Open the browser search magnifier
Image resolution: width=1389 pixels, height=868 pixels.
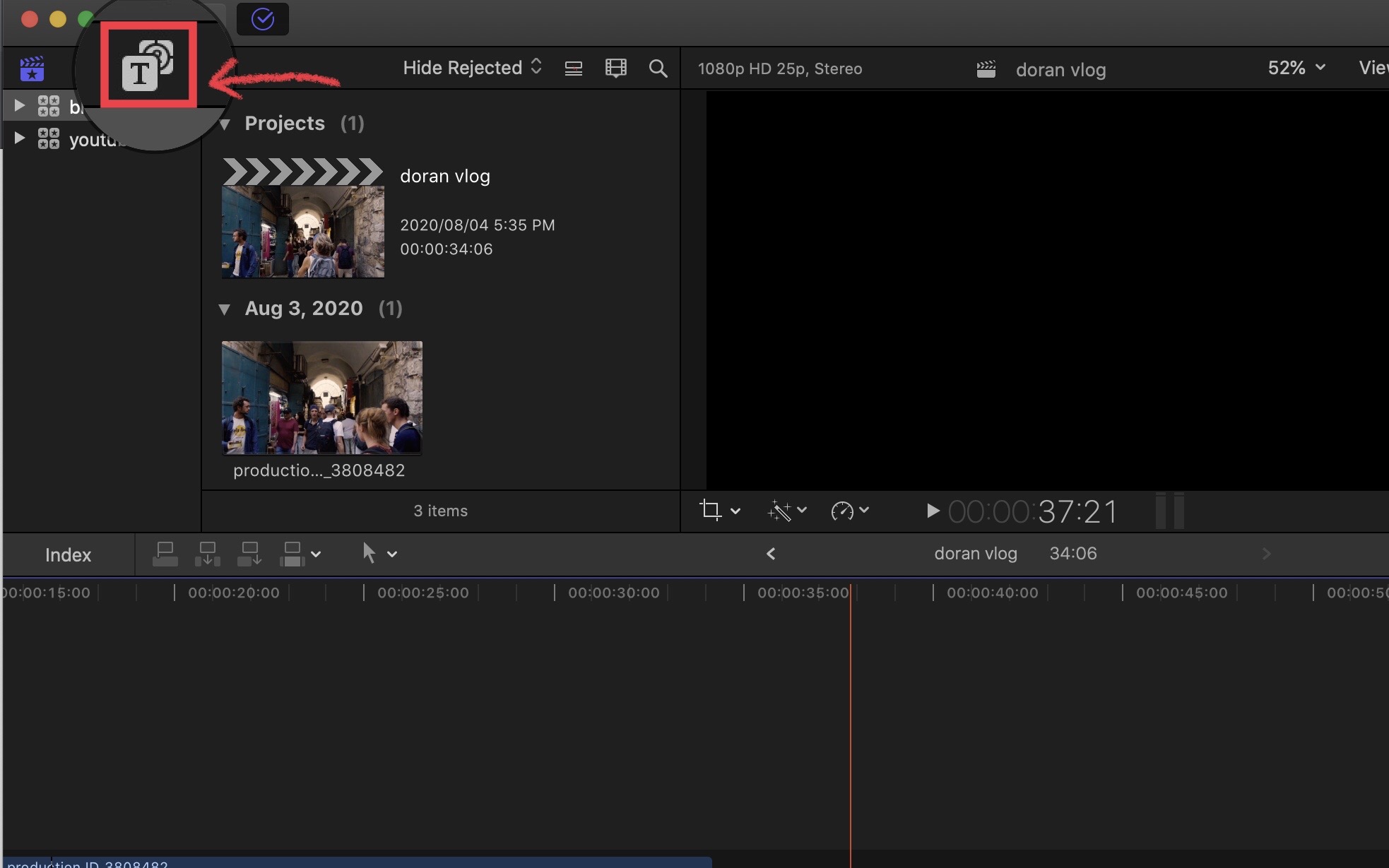(x=658, y=69)
